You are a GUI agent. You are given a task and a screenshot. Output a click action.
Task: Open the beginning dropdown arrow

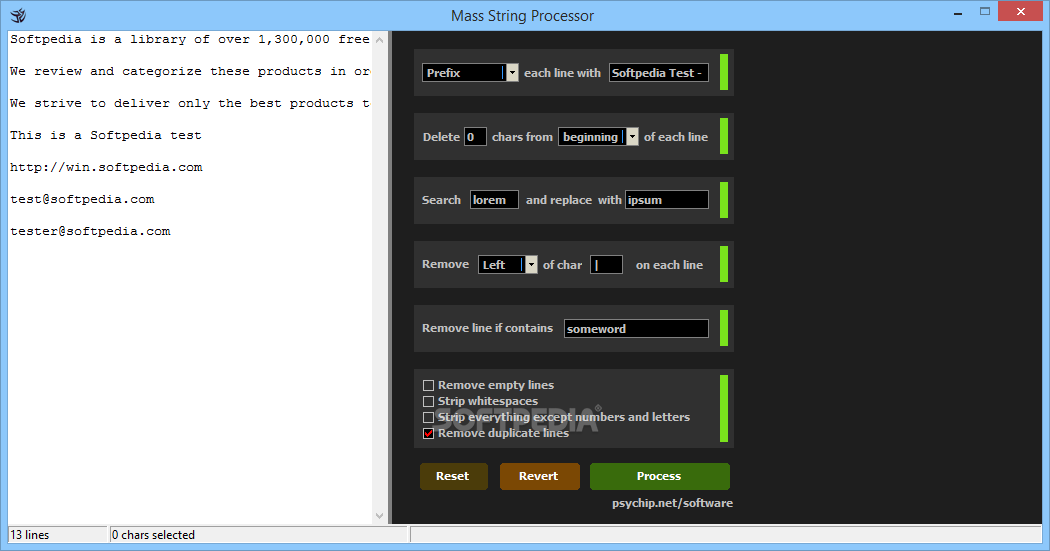tap(632, 137)
